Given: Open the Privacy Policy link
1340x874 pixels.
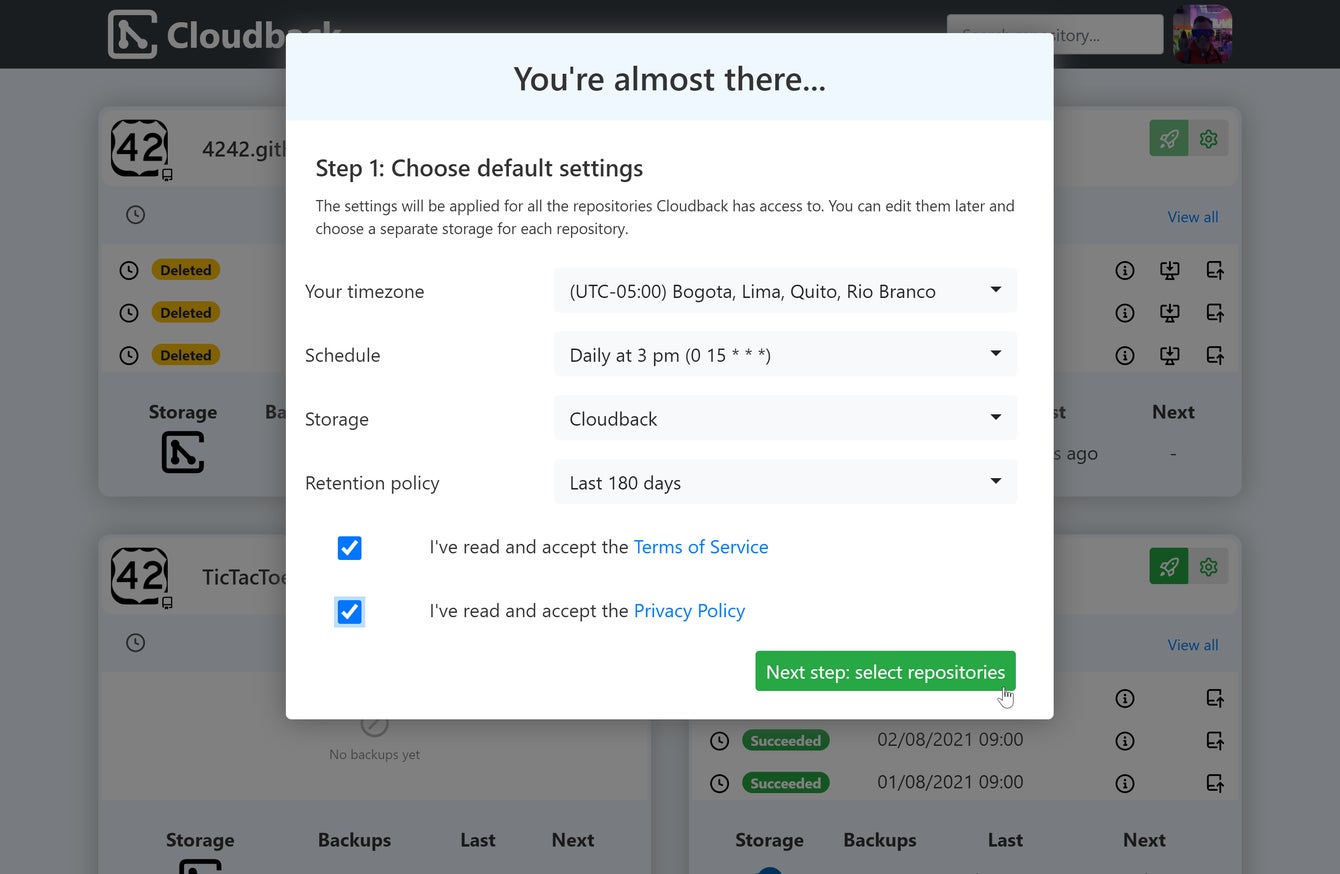Looking at the screenshot, I should 689,611.
